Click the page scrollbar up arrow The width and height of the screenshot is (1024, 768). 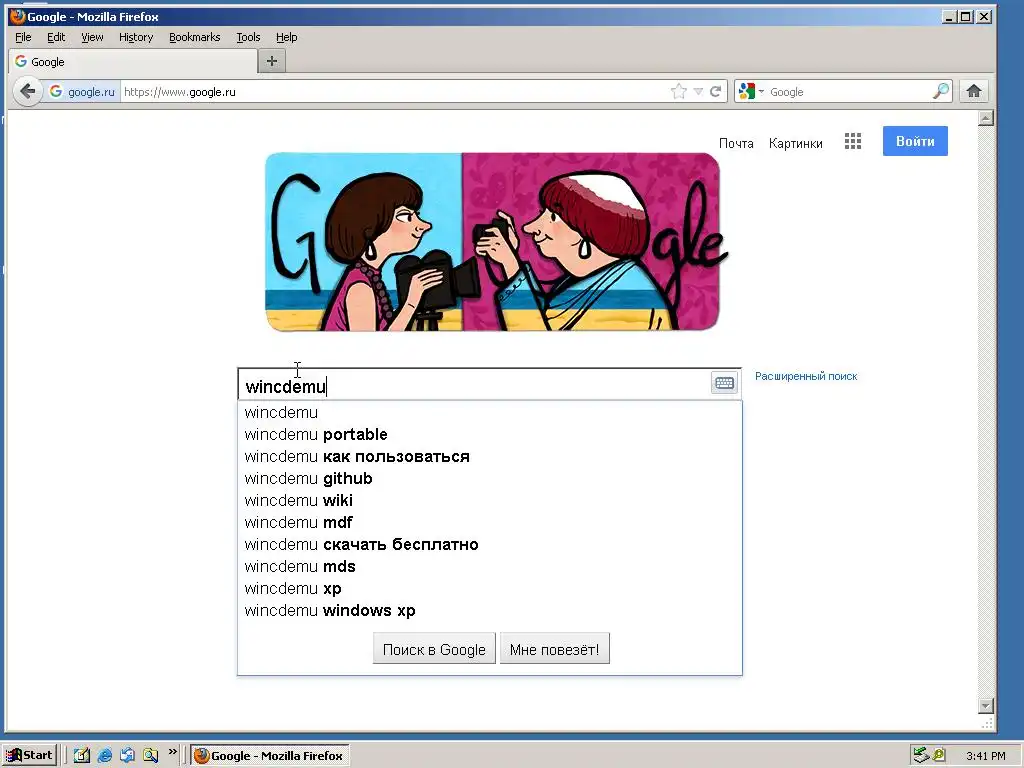[986, 118]
